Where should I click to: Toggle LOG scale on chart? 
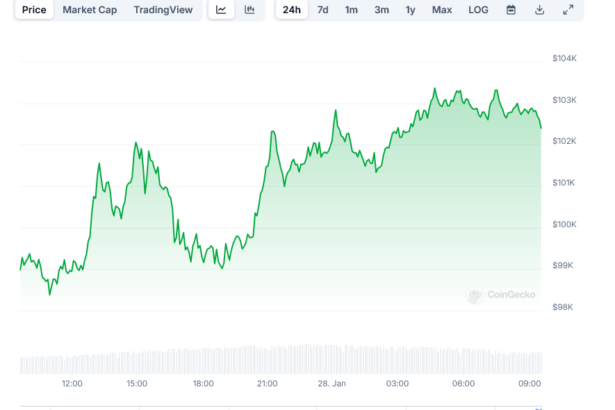[478, 10]
